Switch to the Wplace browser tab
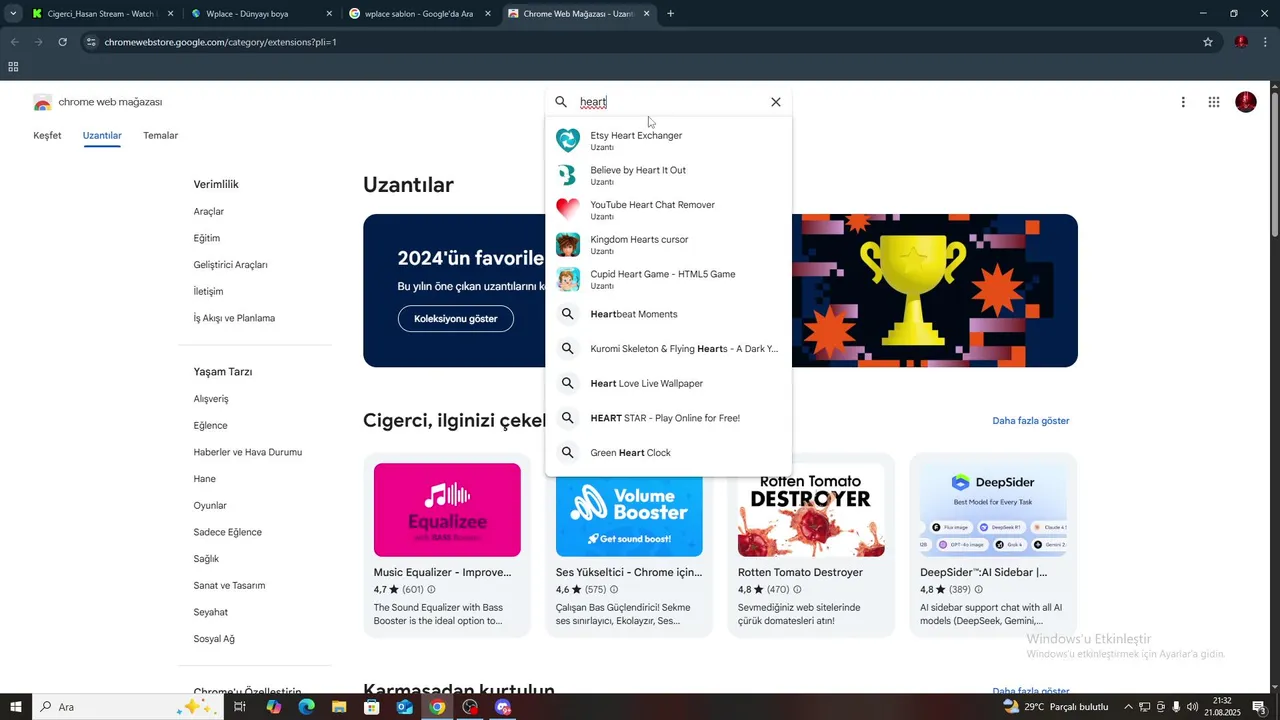This screenshot has width=1280, height=720. [x=262, y=14]
